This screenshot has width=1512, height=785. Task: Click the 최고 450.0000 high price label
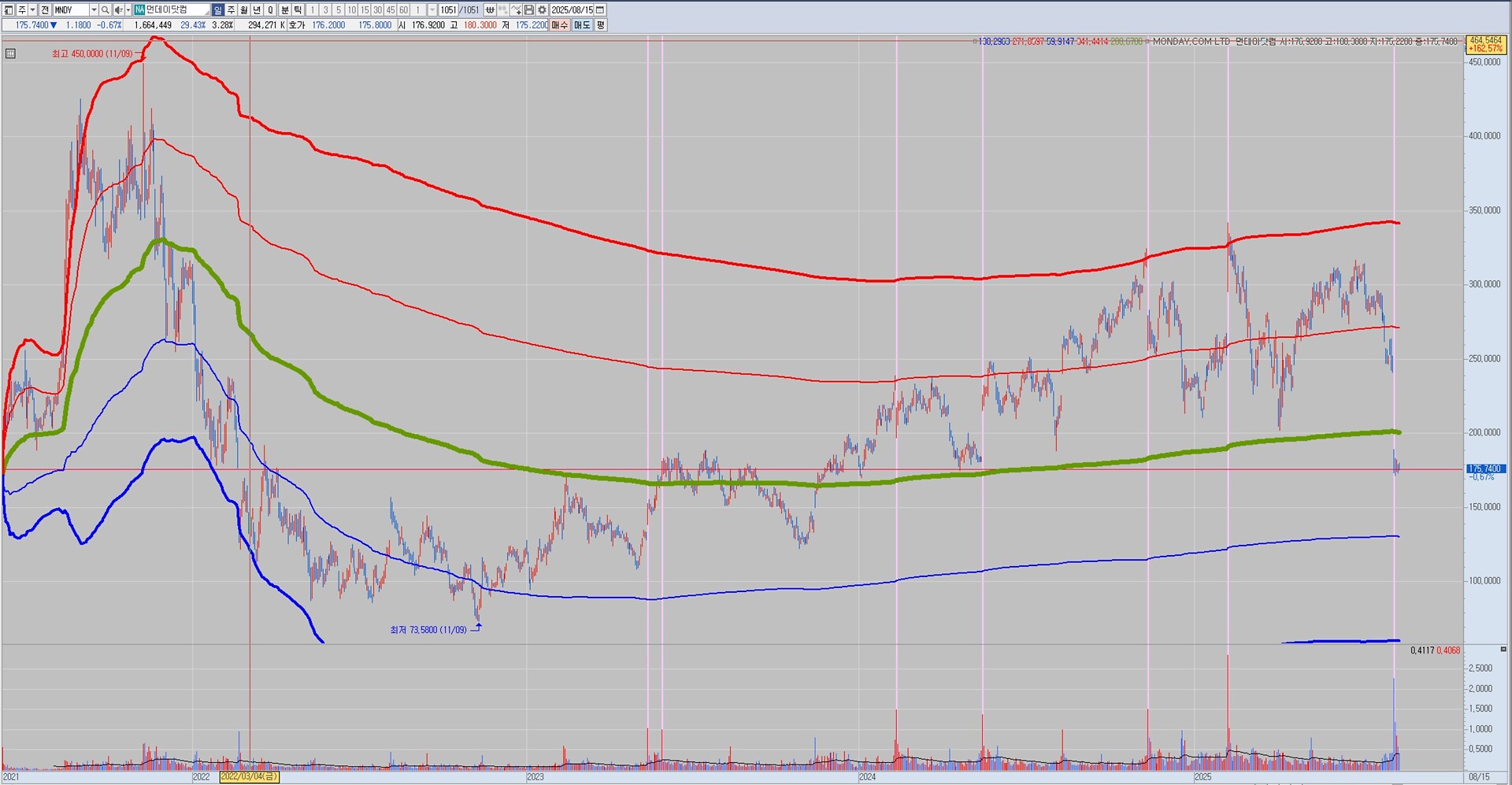coord(92,54)
